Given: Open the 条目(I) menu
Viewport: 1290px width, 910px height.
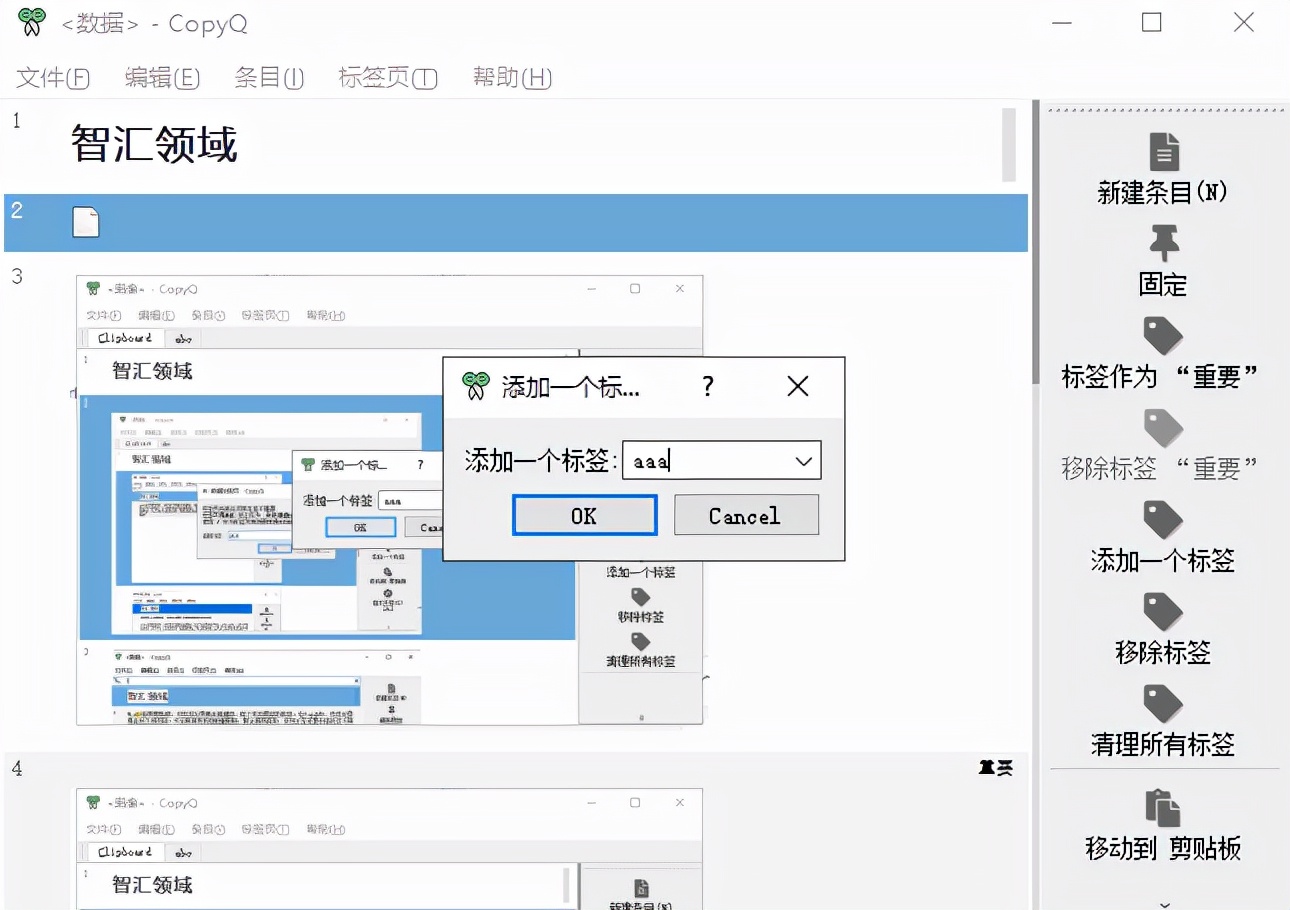Looking at the screenshot, I should (x=269, y=78).
